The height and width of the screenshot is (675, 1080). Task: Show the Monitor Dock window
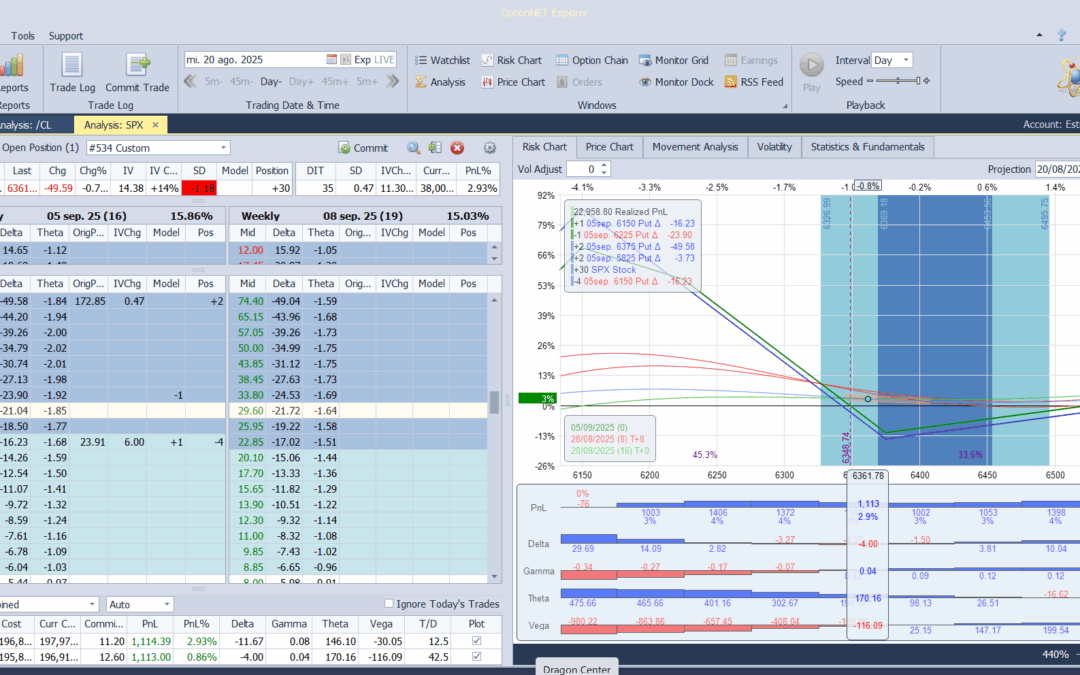676,82
